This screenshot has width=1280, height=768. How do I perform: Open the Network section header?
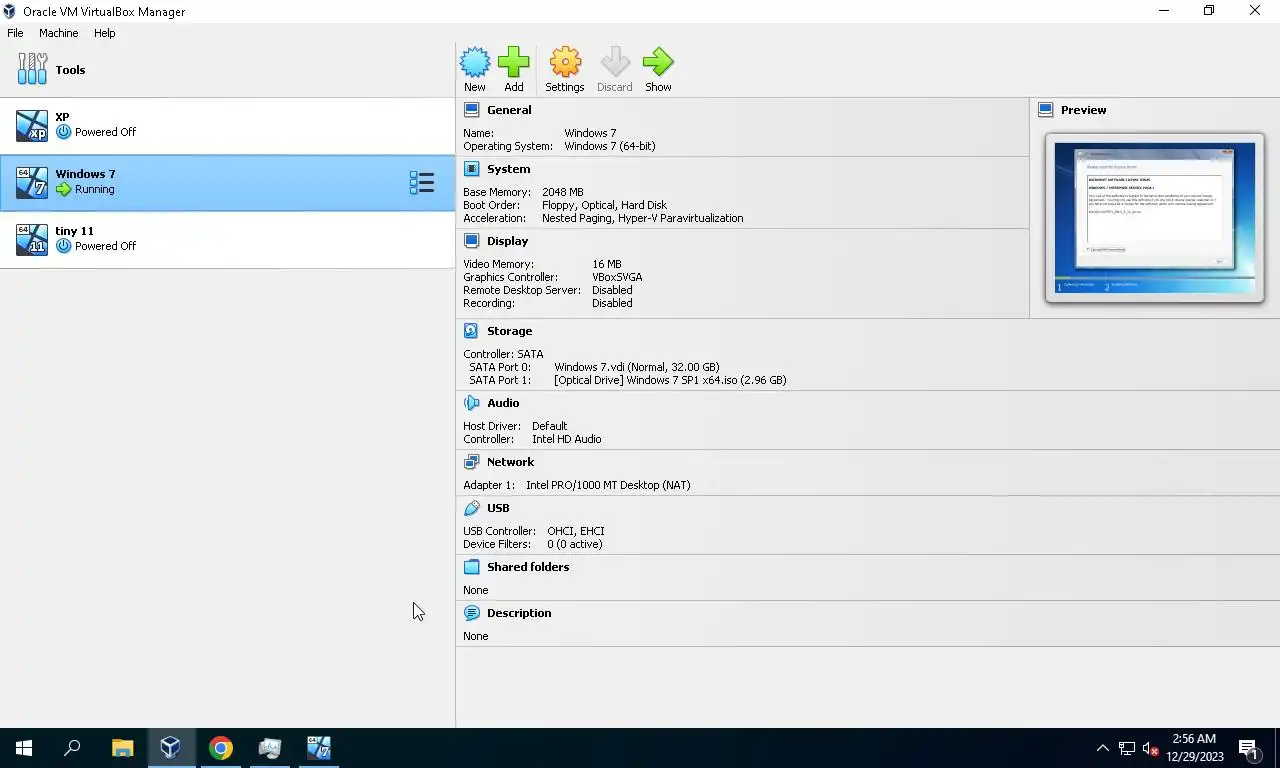[x=510, y=462]
